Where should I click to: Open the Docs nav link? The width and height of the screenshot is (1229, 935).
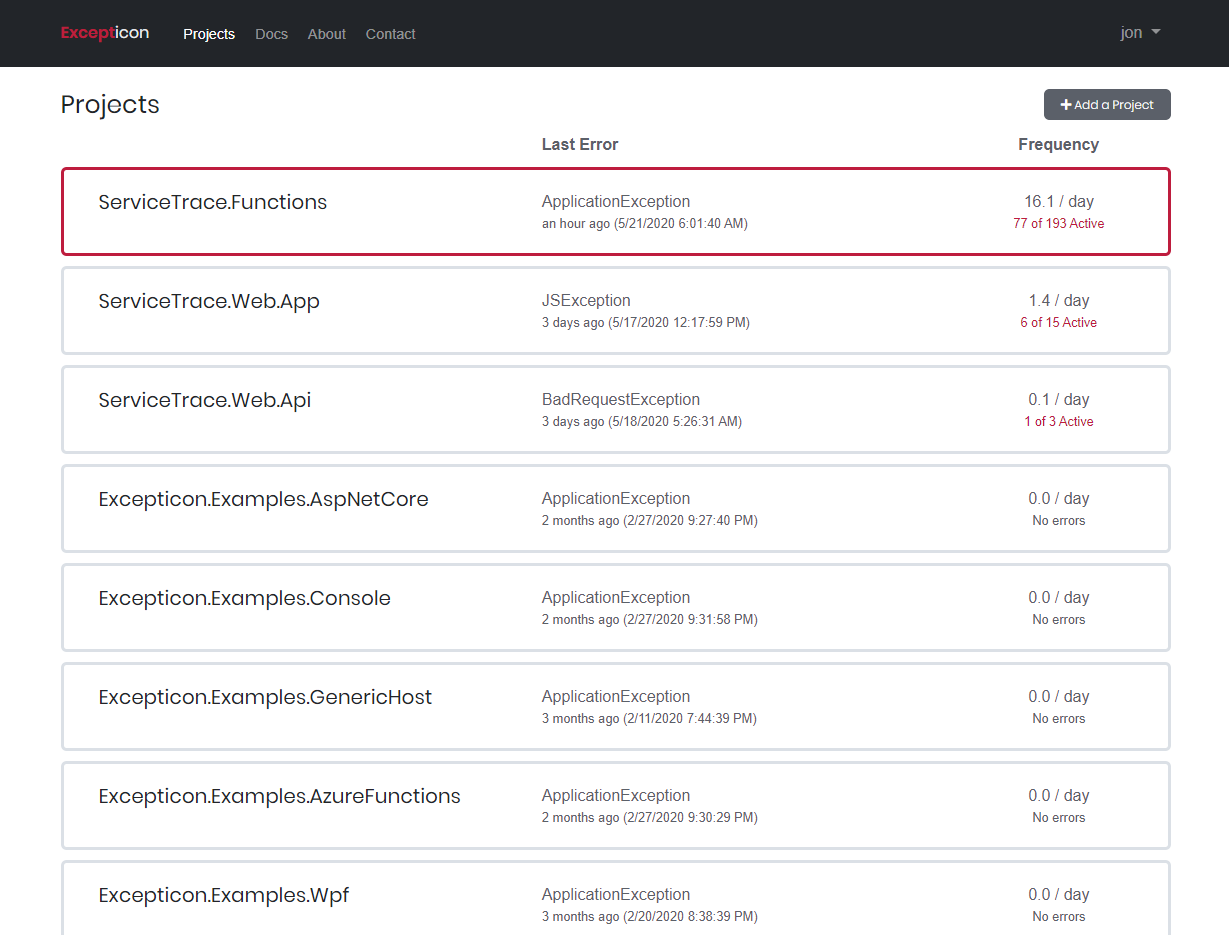tap(271, 34)
